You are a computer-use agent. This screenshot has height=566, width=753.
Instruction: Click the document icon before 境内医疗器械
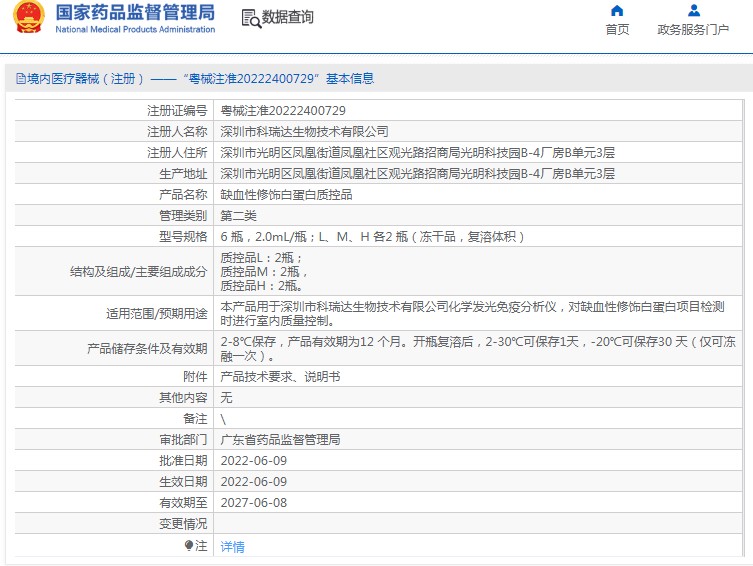click(x=21, y=79)
